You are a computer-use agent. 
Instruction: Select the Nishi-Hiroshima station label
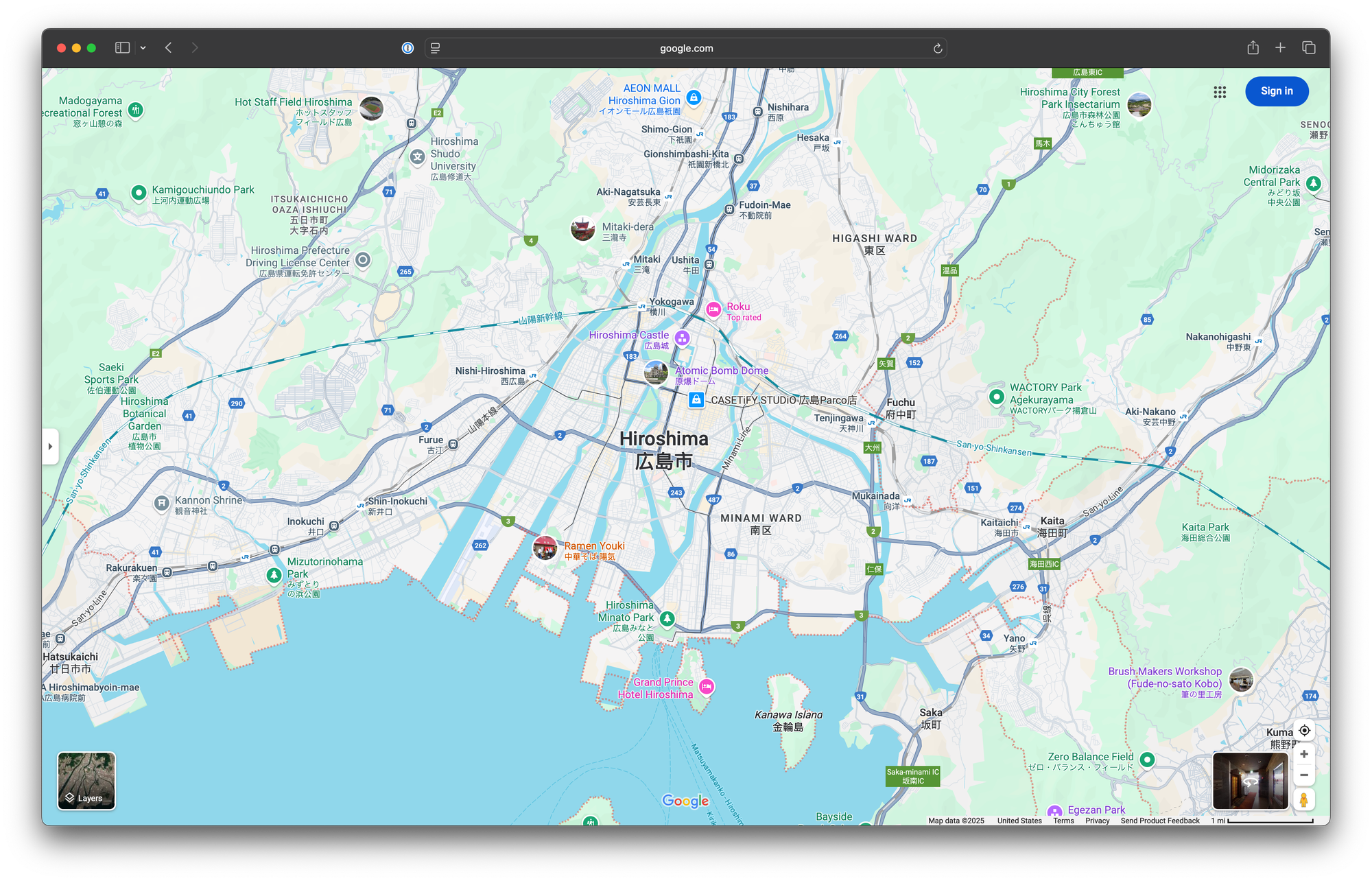[x=490, y=375]
